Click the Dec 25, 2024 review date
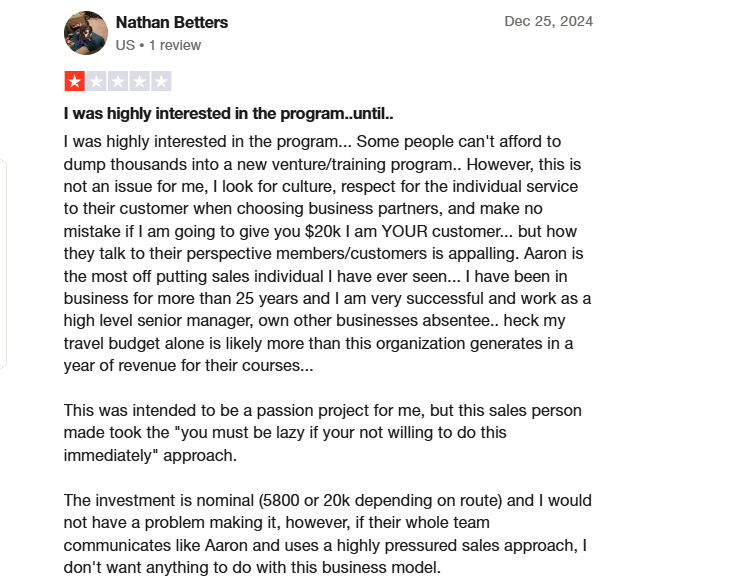The height and width of the screenshot is (587, 740). click(548, 21)
